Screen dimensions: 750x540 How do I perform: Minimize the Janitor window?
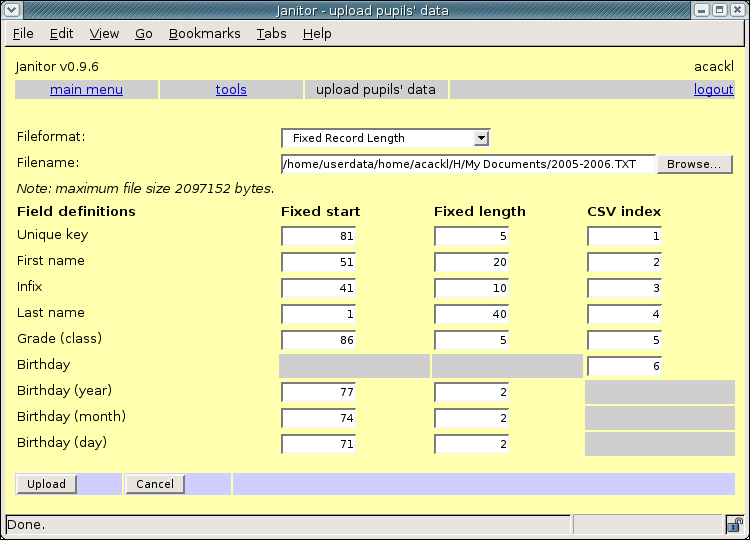[x=702, y=10]
